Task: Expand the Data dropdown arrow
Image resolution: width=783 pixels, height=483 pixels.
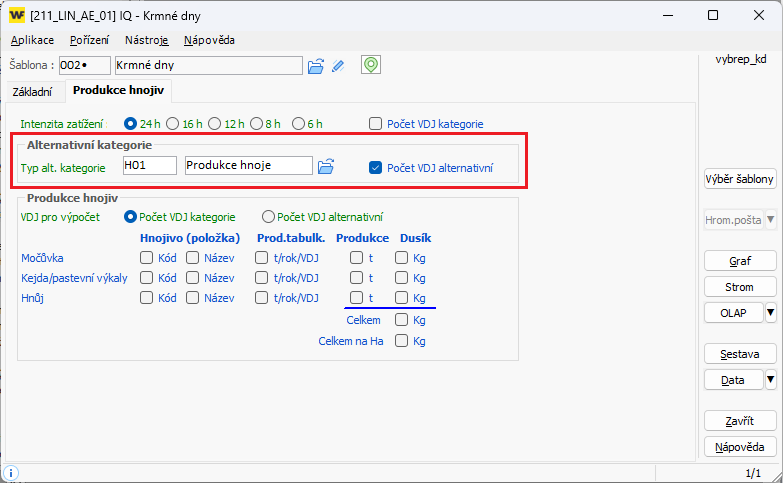Action: click(770, 379)
